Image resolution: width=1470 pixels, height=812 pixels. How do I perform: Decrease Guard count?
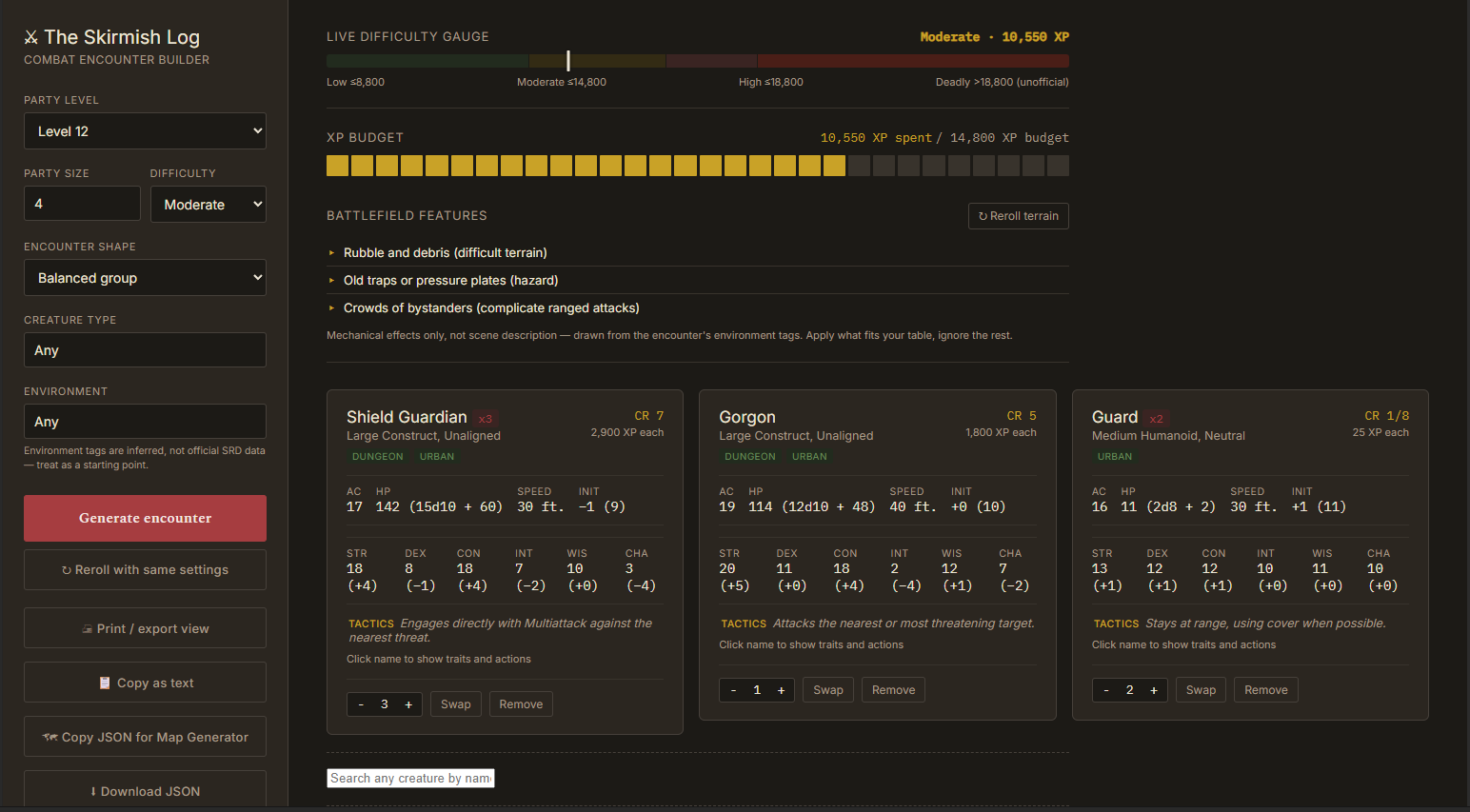click(1106, 690)
